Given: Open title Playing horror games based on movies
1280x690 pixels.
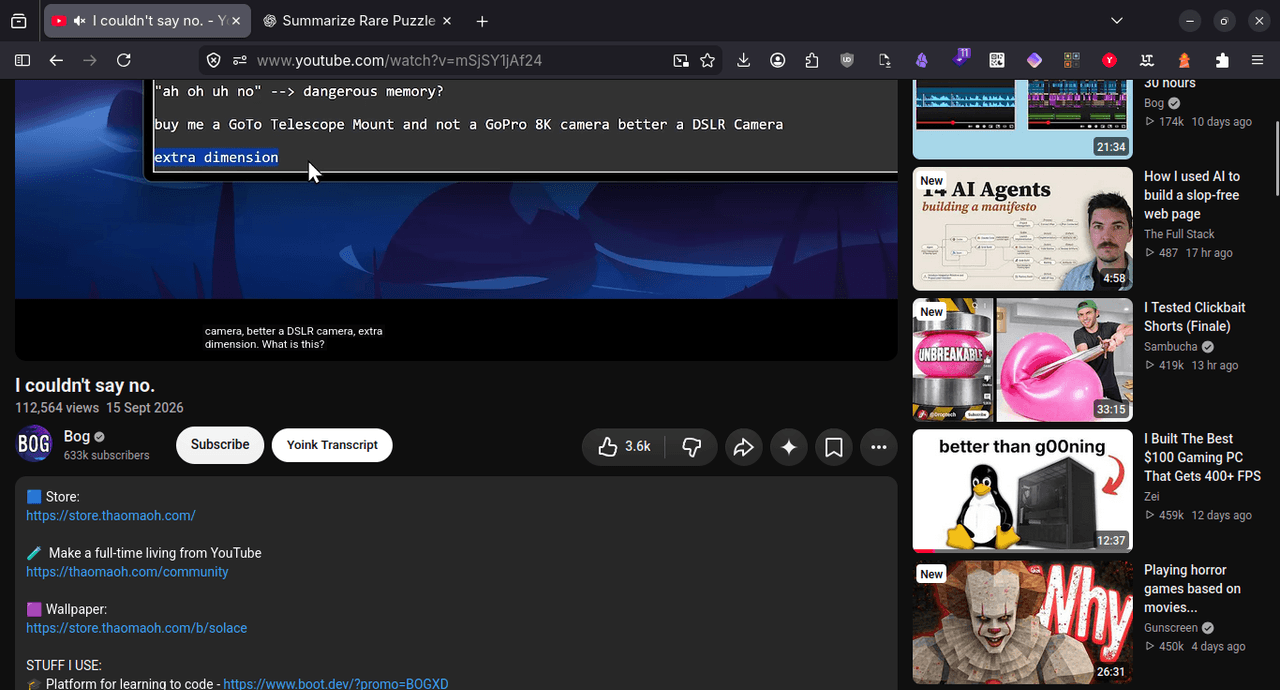Looking at the screenshot, I should coord(1192,588).
